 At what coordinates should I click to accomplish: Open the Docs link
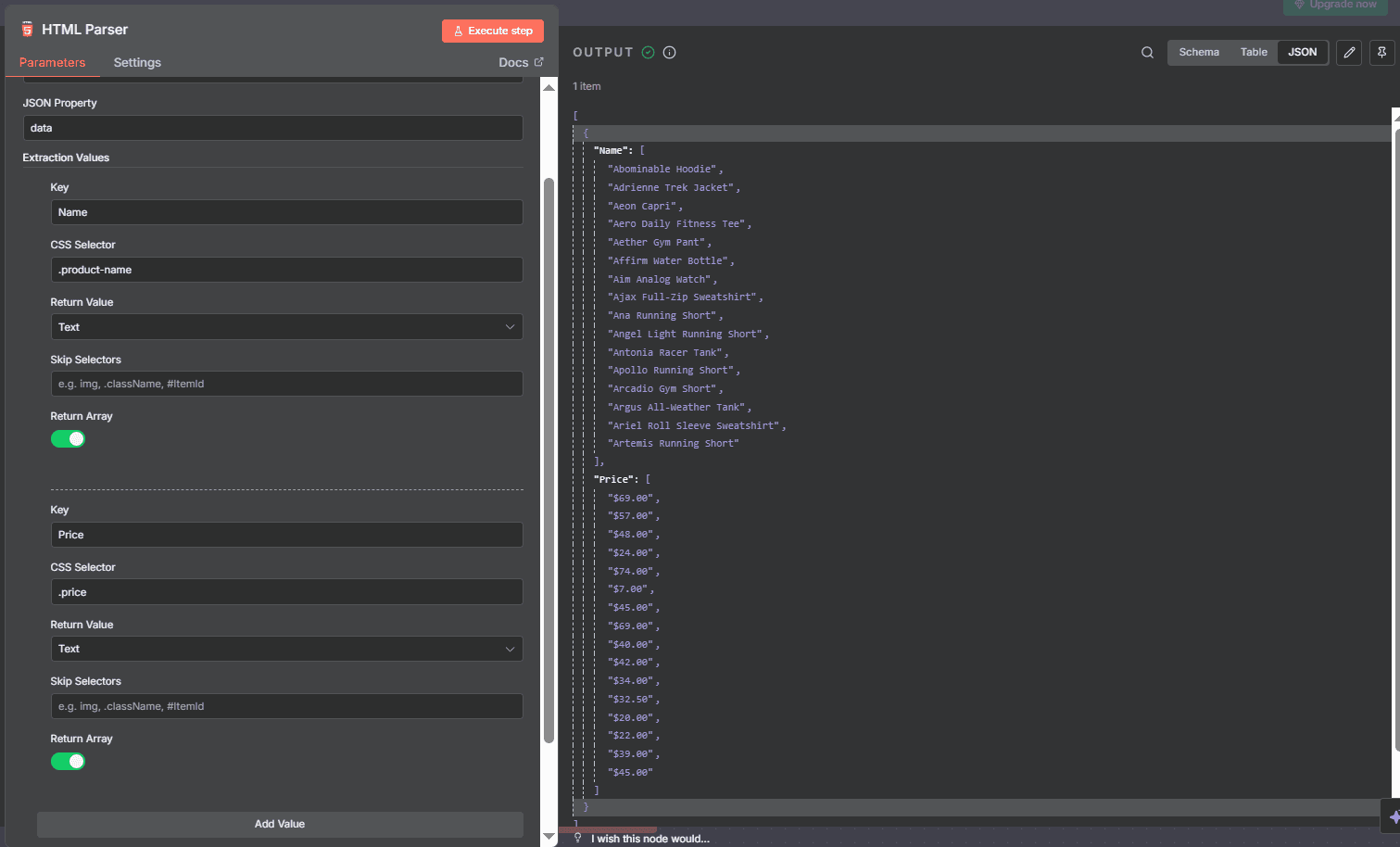tap(521, 62)
